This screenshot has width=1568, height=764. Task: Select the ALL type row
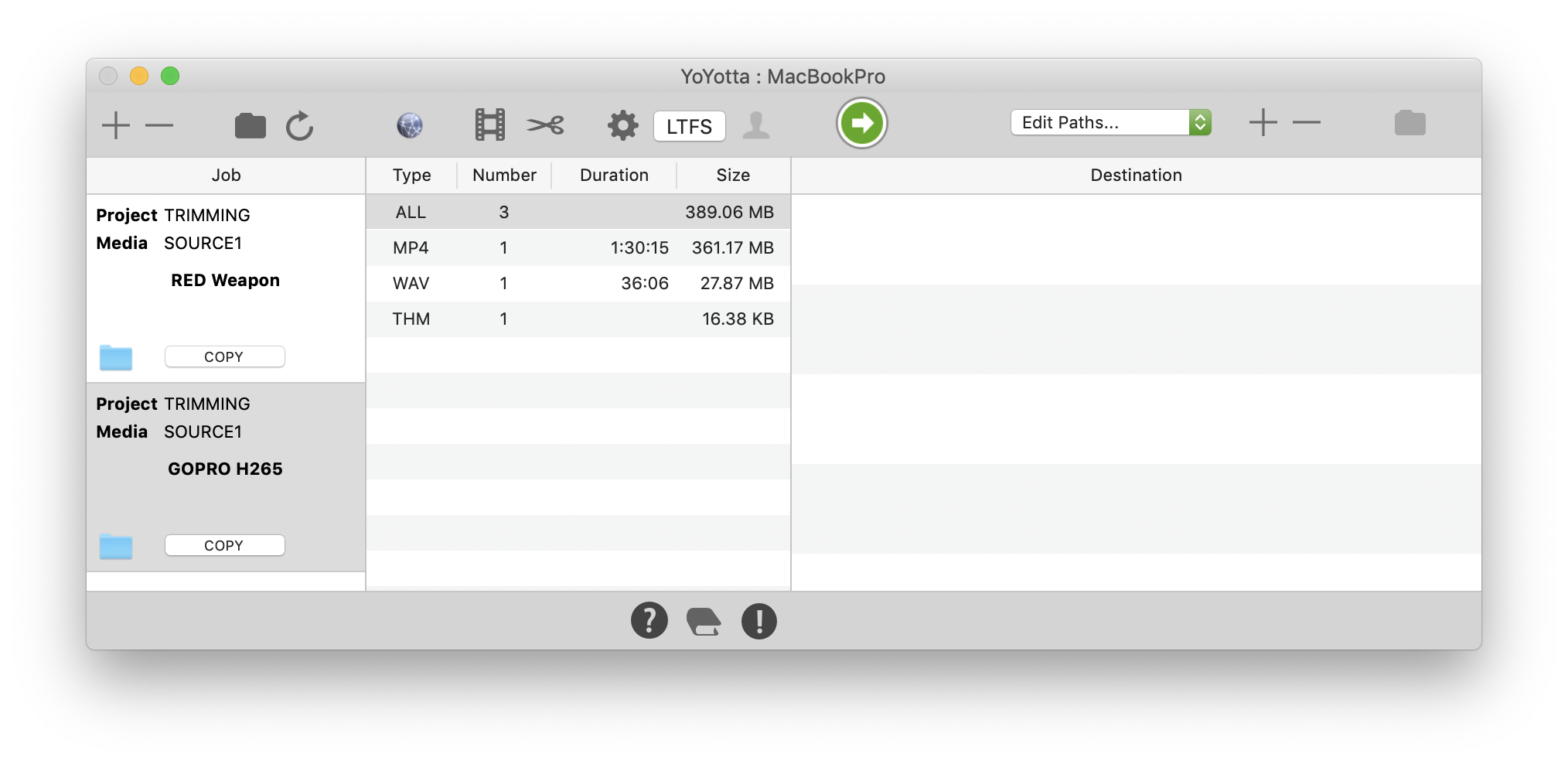click(578, 212)
